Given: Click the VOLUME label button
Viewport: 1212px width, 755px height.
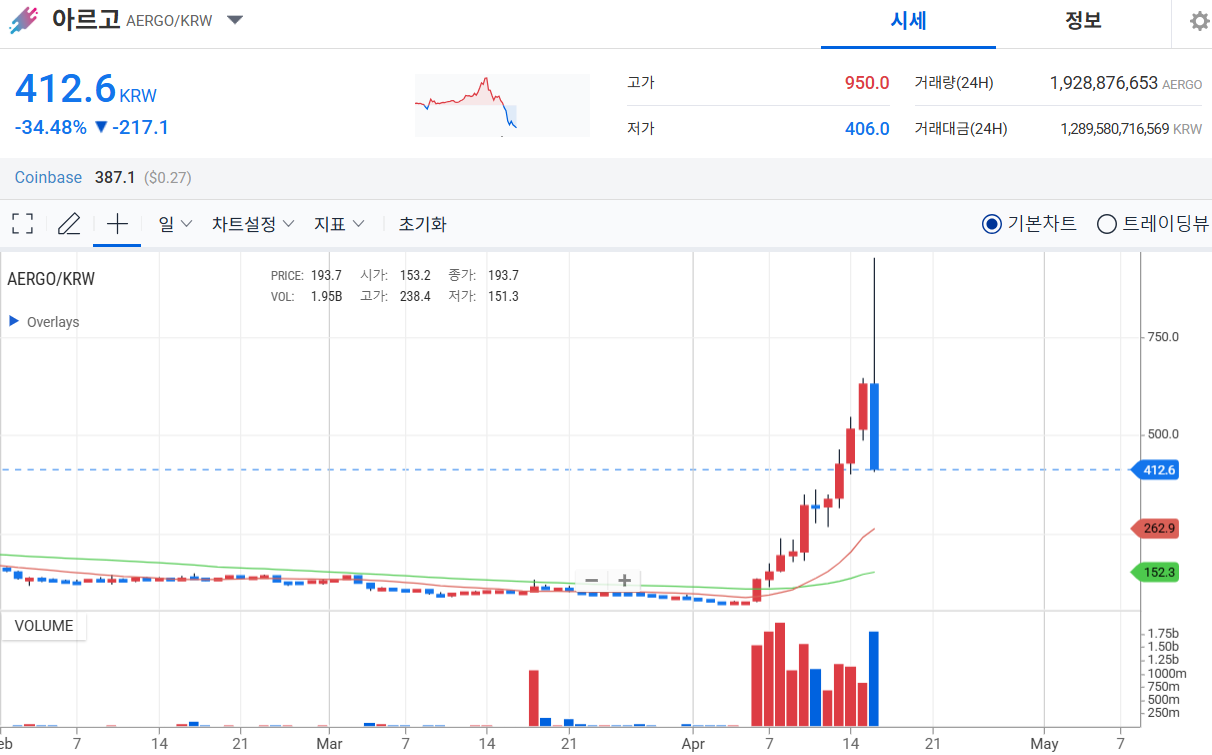Looking at the screenshot, I should point(44,626).
